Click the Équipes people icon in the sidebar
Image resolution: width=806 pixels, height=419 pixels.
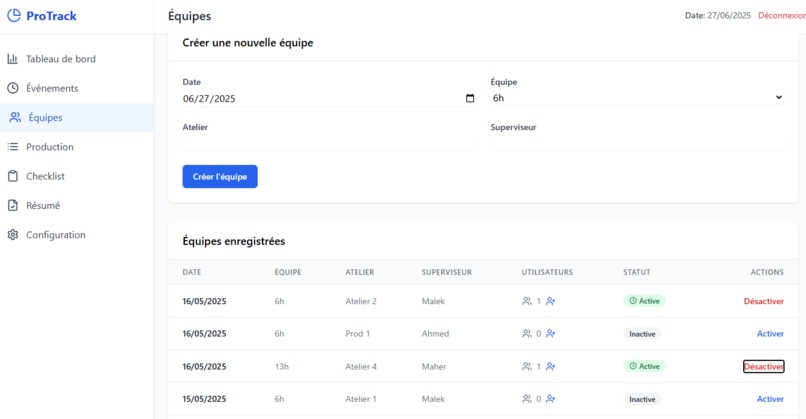point(15,117)
